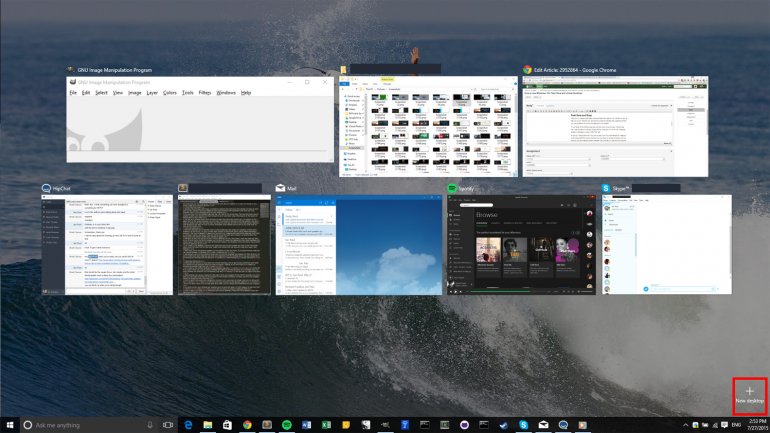Click the HipChat speech bubble icon above its thumbnail
Image resolution: width=770 pixels, height=433 pixels.
46,188
